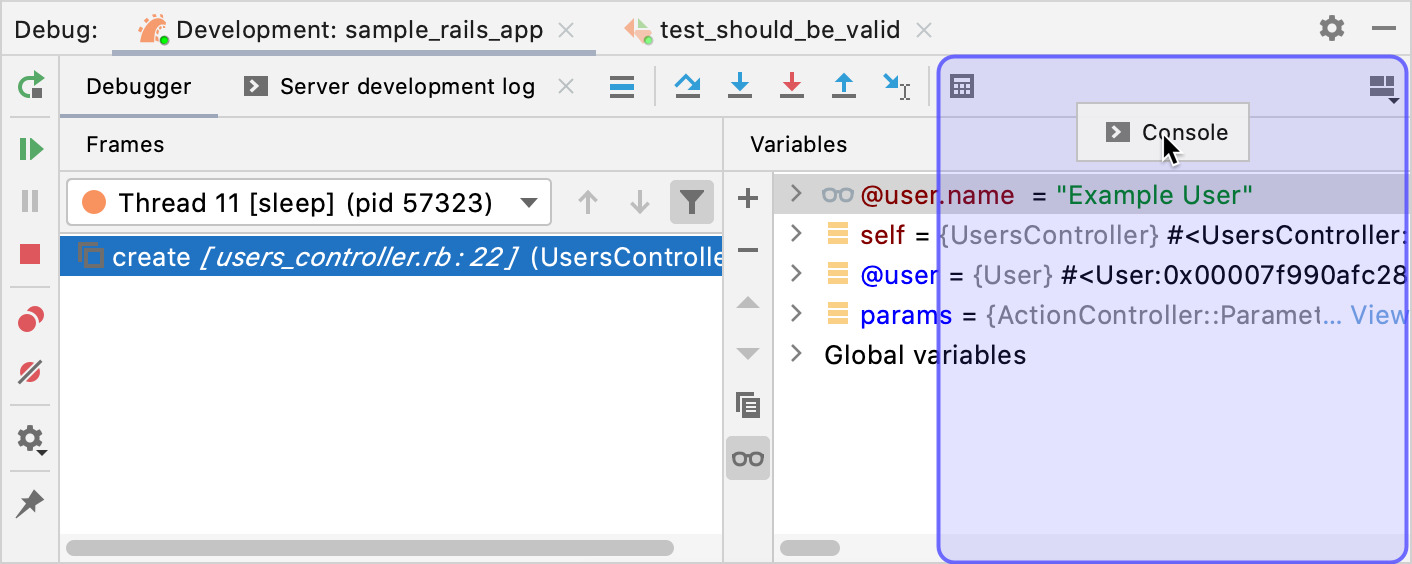Mute breakpoints in the sidebar
This screenshot has height=564, width=1412.
(31, 372)
